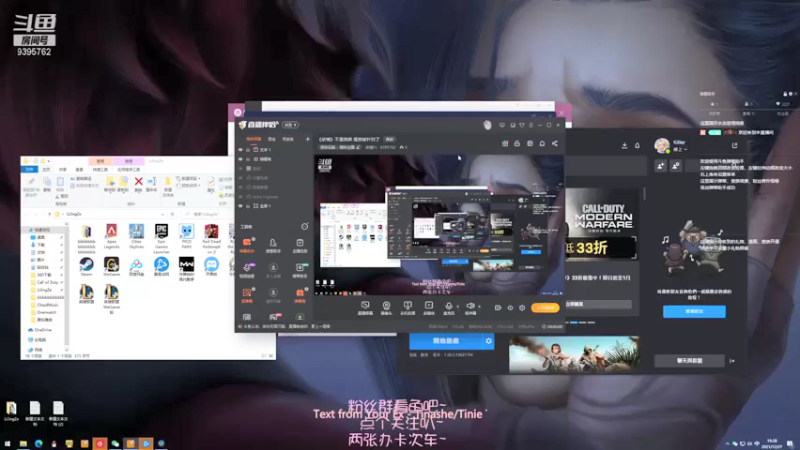Click the microphone icon in streaming app bottom bar
The image size is (800, 450).
pyautogui.click(x=449, y=308)
